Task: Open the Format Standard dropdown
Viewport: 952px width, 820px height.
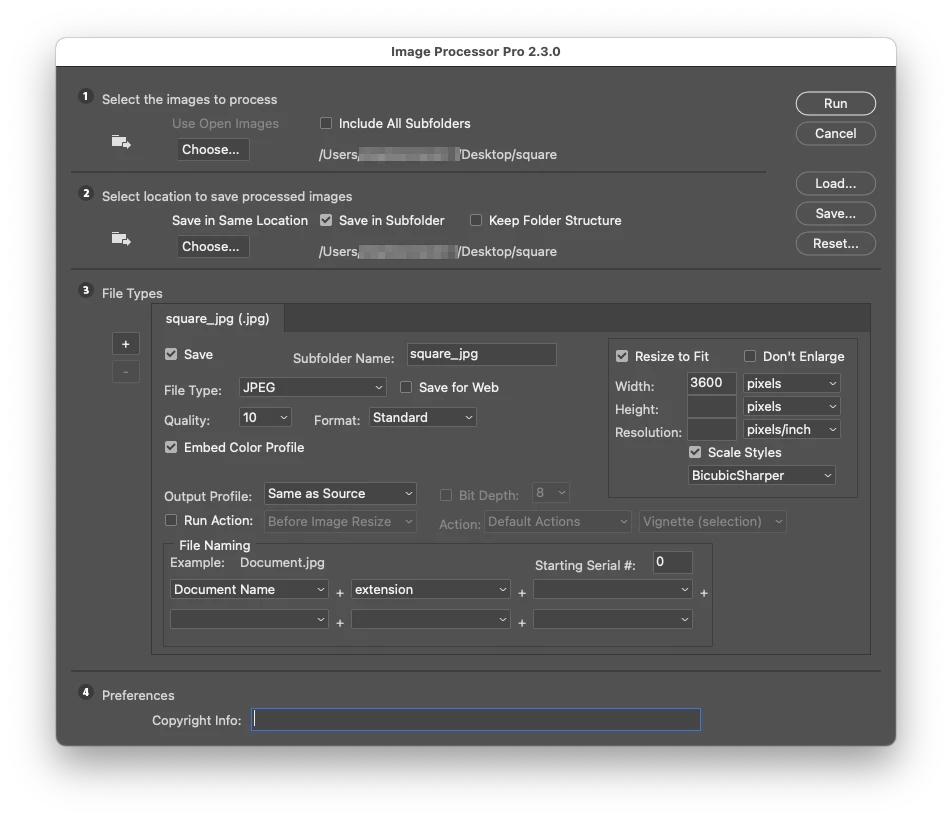Action: pos(423,418)
